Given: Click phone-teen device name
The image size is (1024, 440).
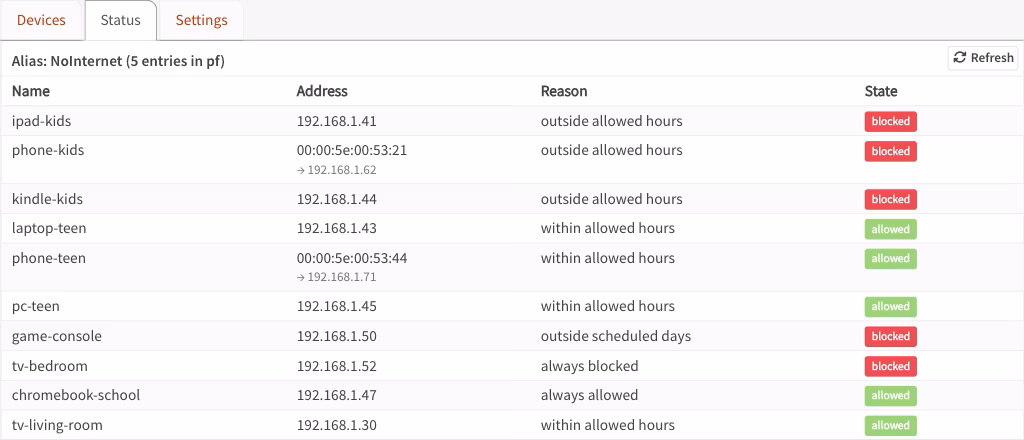Looking at the screenshot, I should point(48,259).
